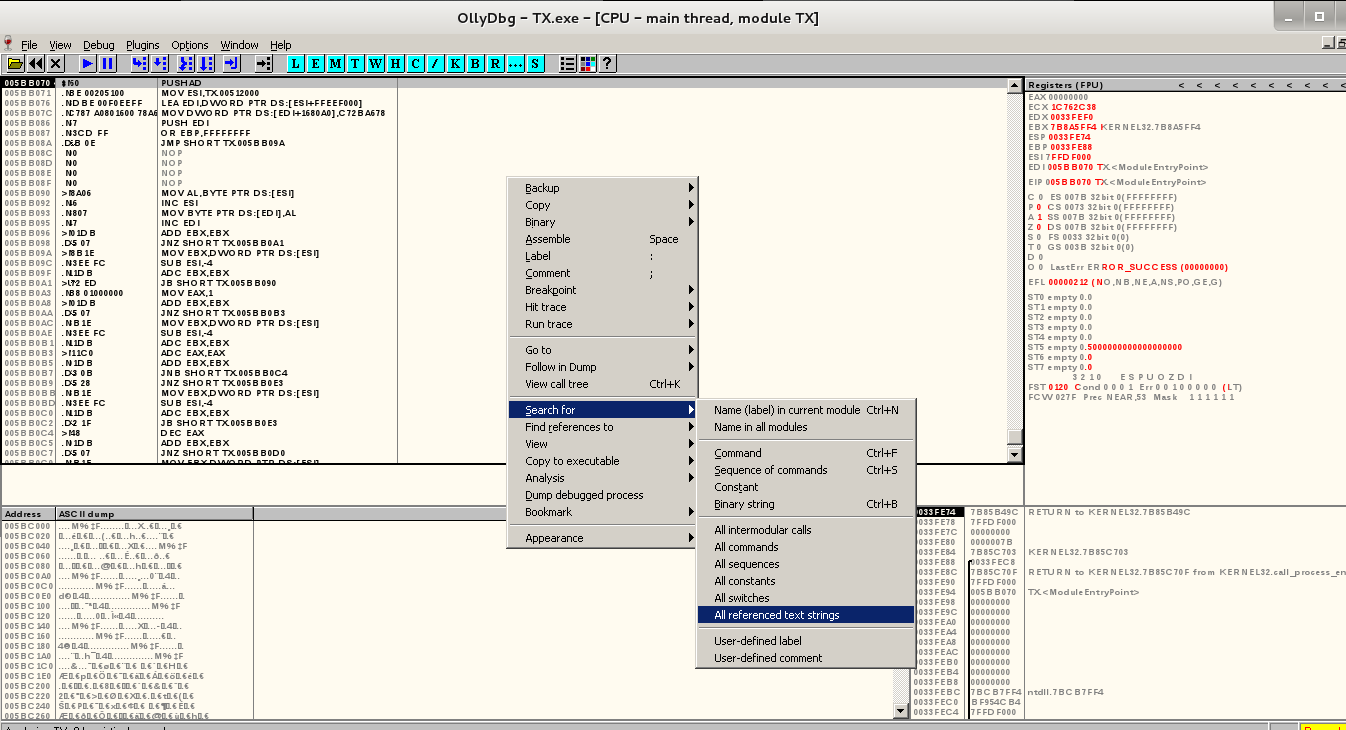Pause execution with the pause icon

(107, 63)
